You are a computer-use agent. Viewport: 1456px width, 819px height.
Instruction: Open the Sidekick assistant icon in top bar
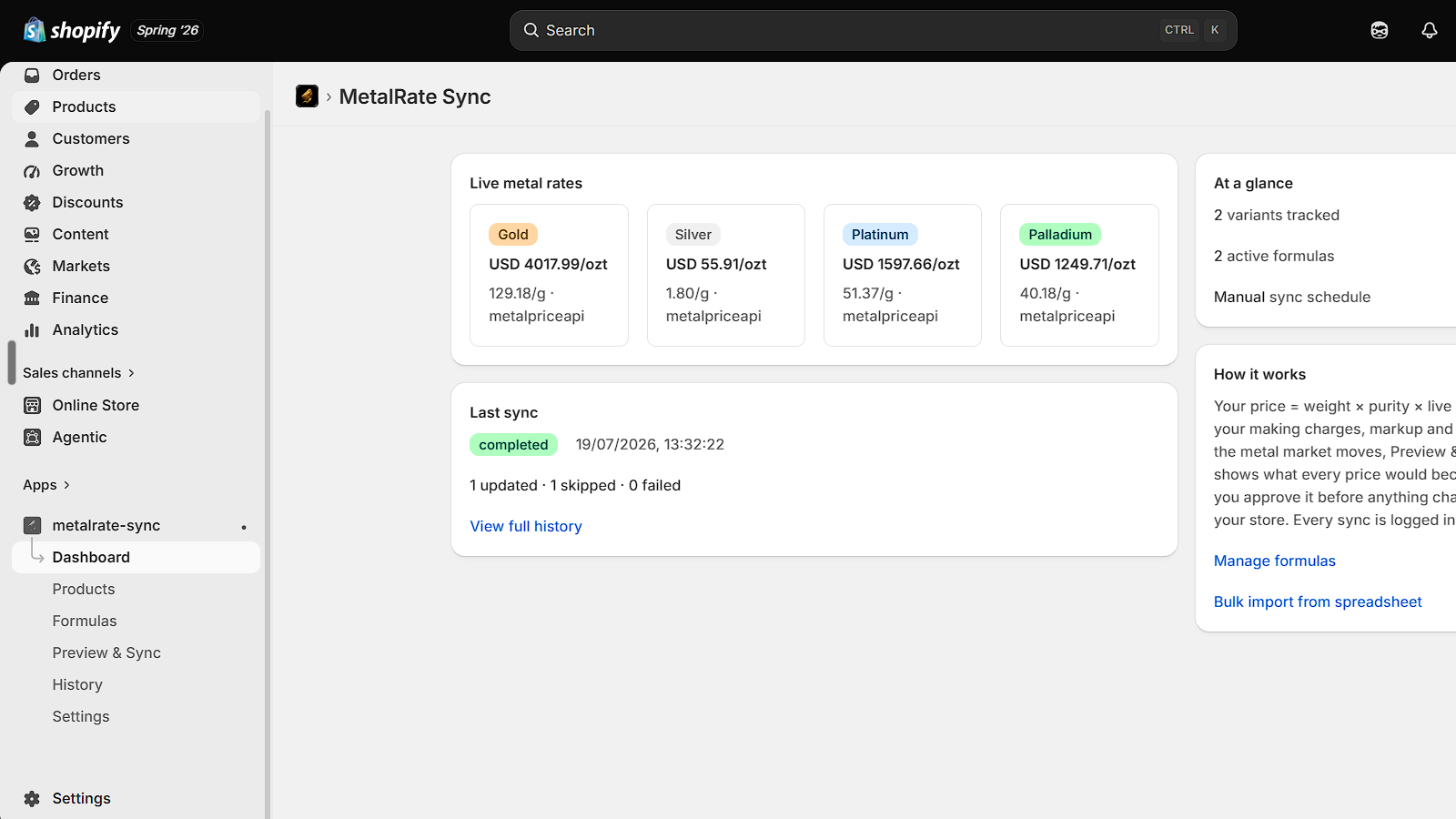click(1380, 30)
